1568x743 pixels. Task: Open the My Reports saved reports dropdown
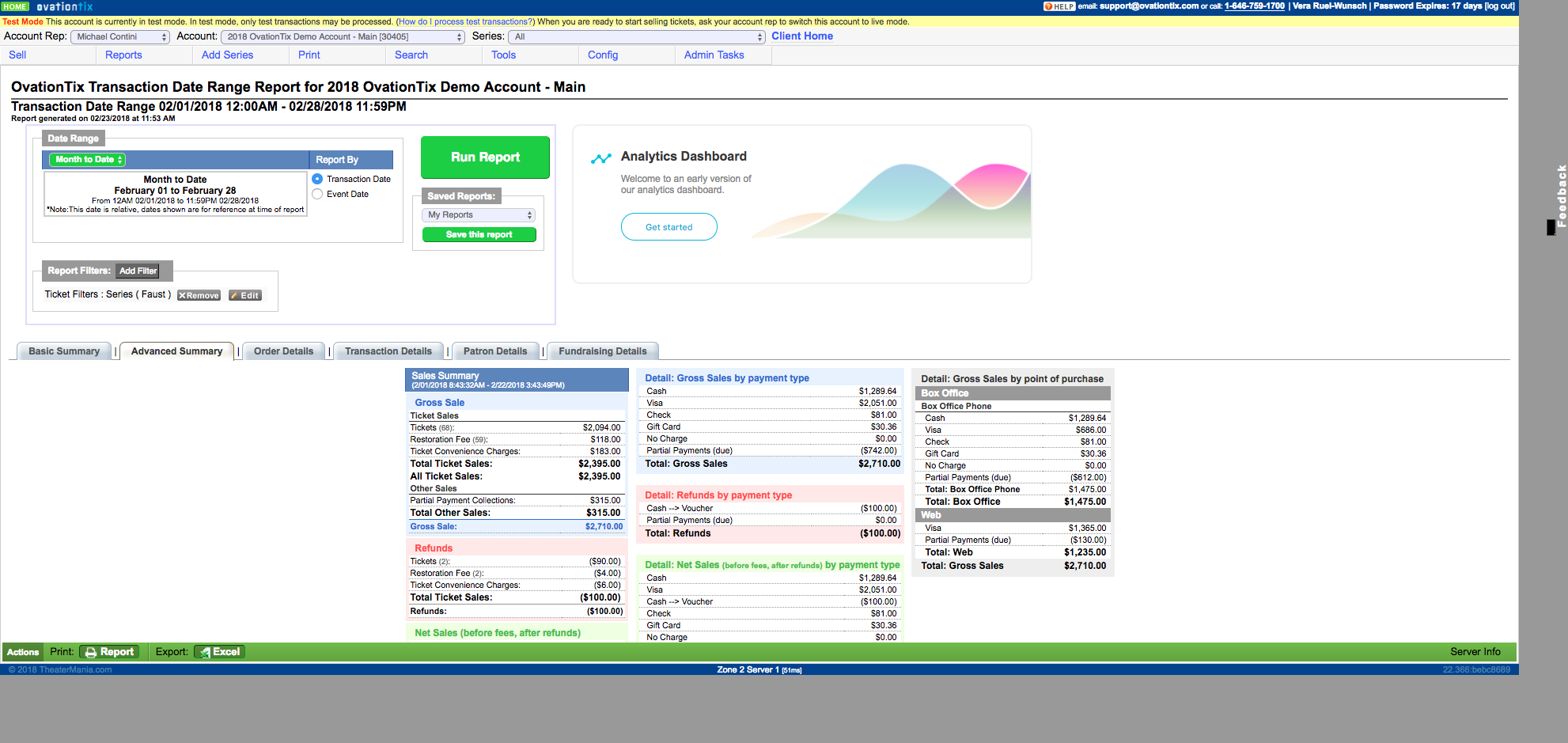click(478, 214)
